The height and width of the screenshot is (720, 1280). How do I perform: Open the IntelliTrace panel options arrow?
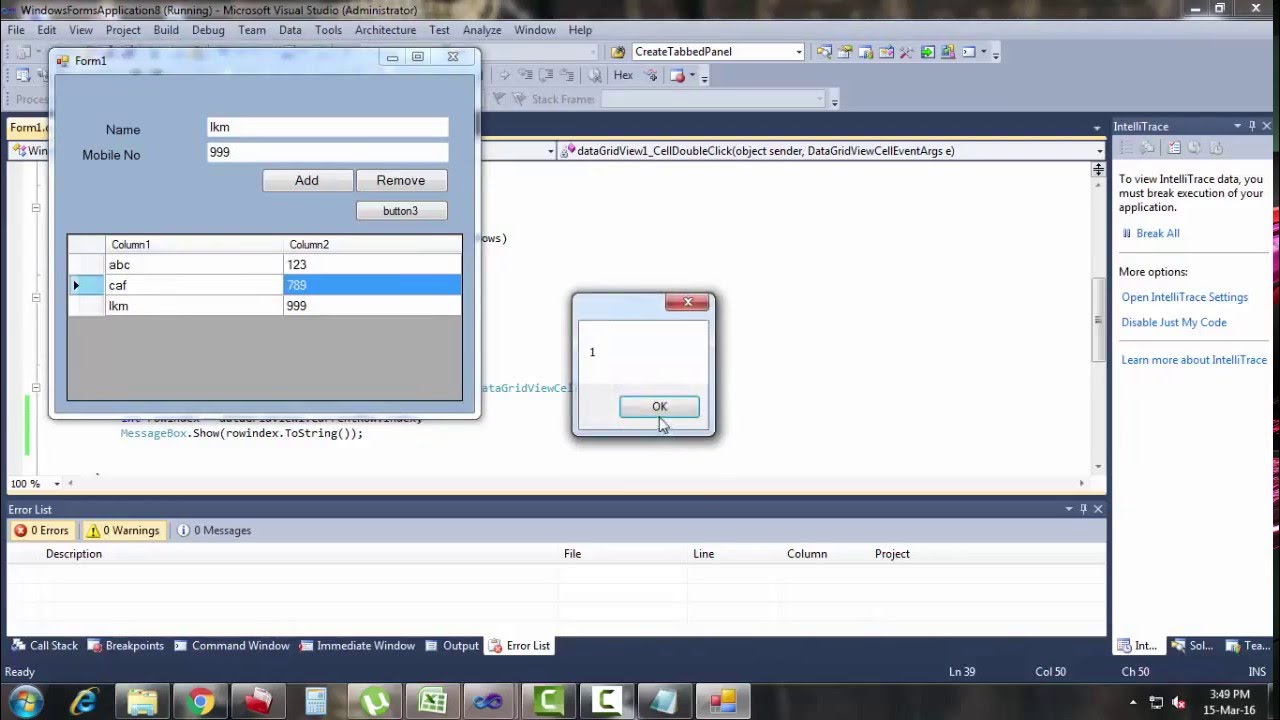[x=1237, y=126]
